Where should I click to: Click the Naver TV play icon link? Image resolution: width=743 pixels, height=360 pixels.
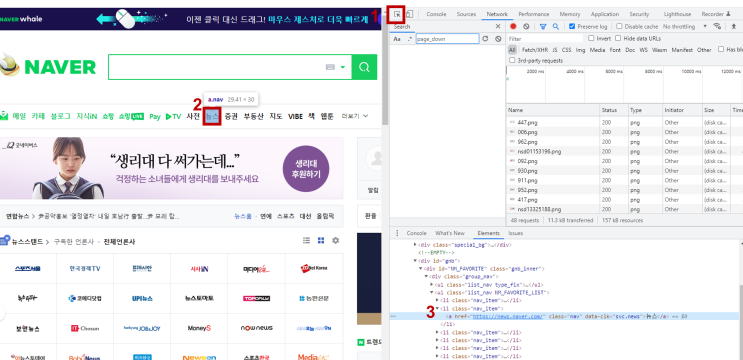point(173,116)
